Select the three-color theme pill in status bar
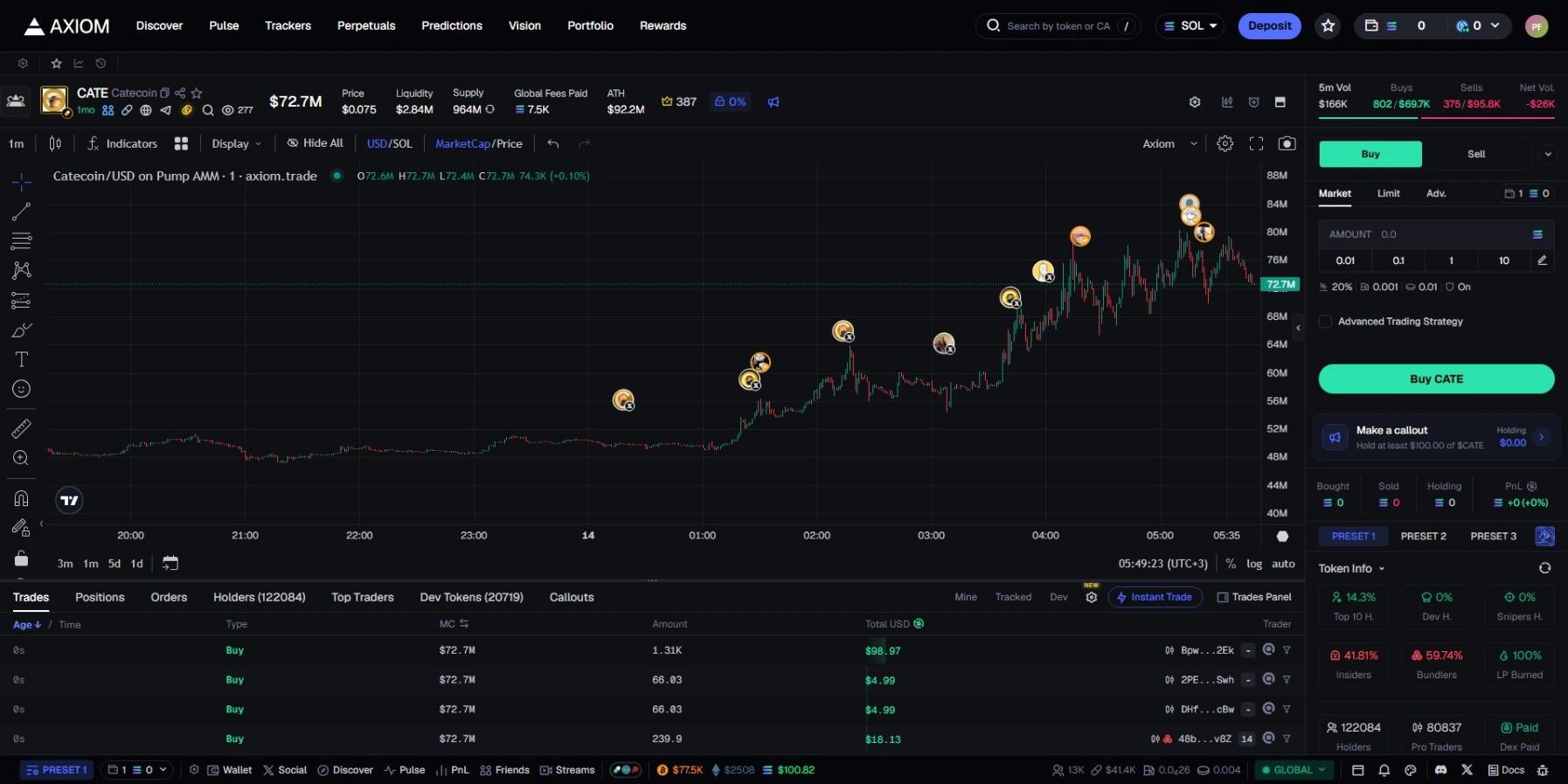The image size is (1568, 784). click(x=625, y=770)
